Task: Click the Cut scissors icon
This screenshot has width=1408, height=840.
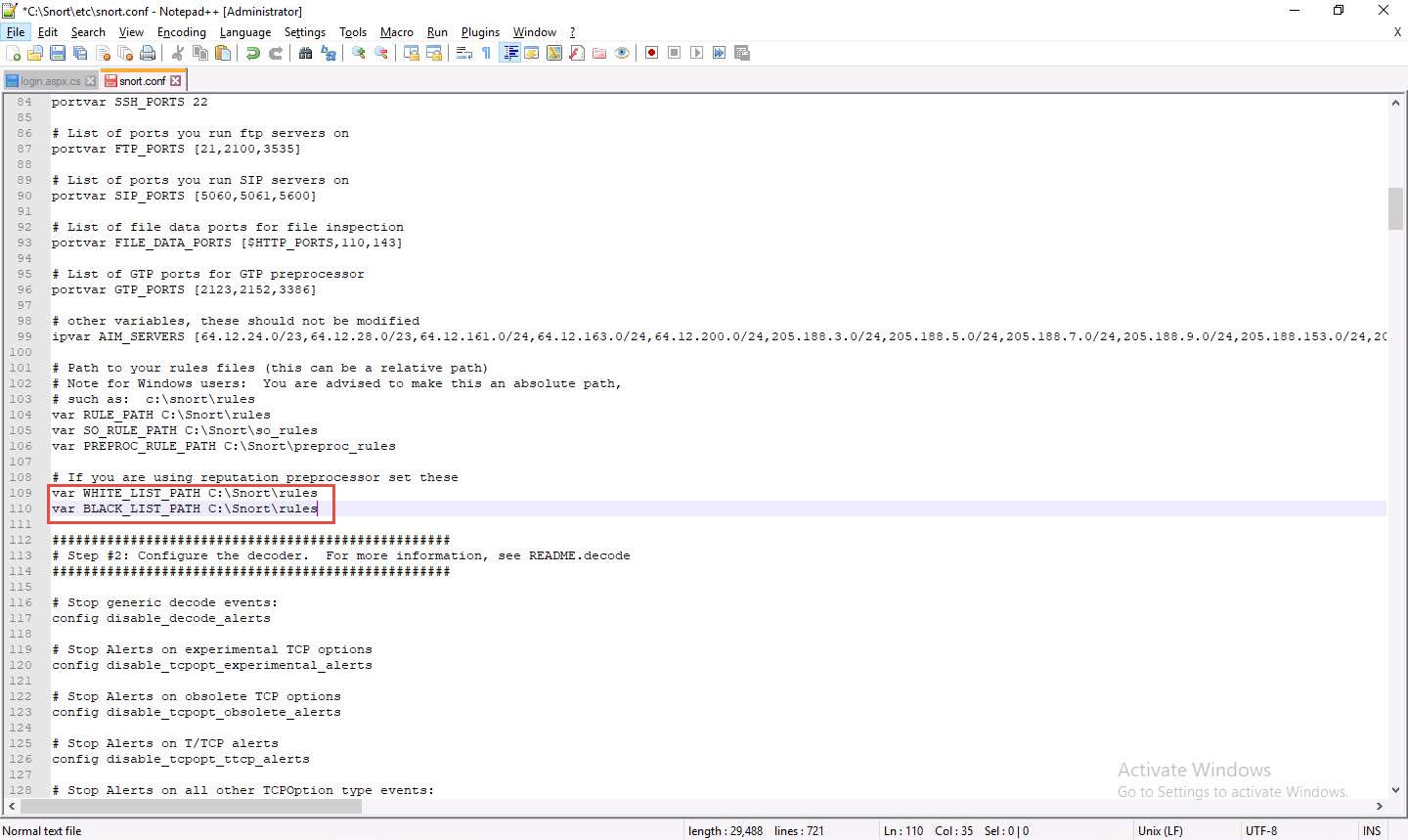Action: (x=178, y=53)
